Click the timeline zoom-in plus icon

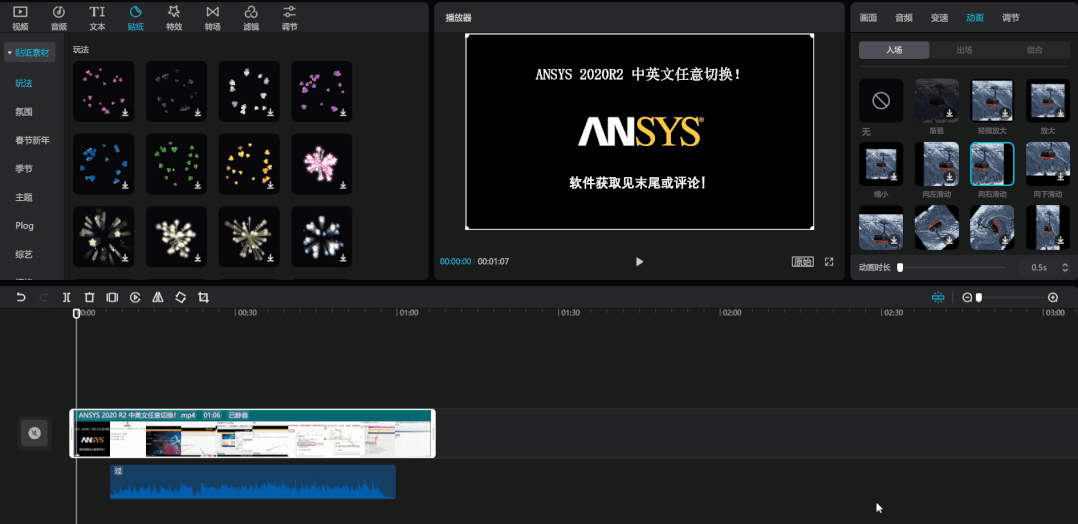pos(1052,297)
